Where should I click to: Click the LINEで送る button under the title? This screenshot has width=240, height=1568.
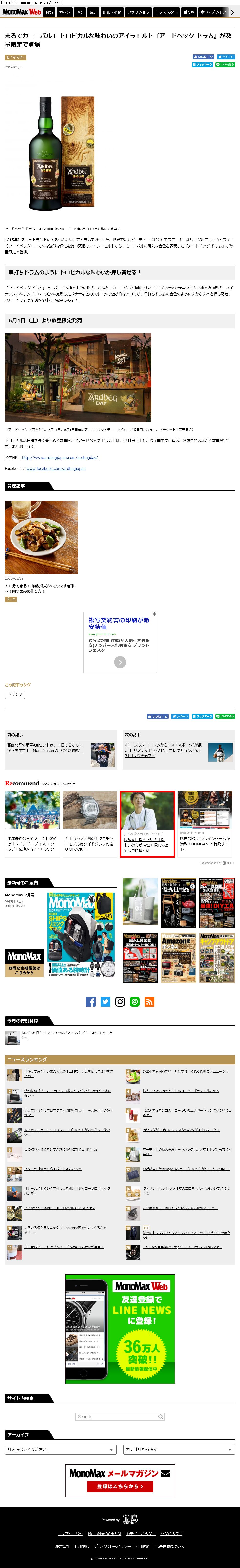tap(225, 64)
